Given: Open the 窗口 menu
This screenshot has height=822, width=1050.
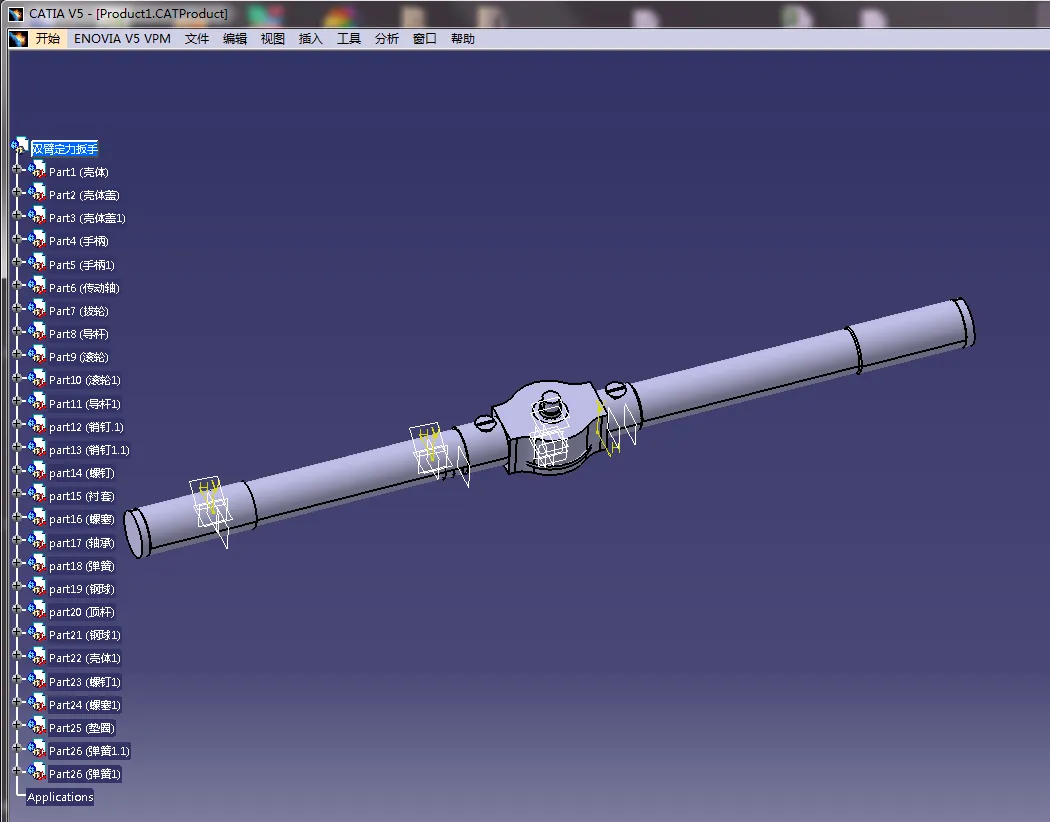Looking at the screenshot, I should tap(425, 39).
